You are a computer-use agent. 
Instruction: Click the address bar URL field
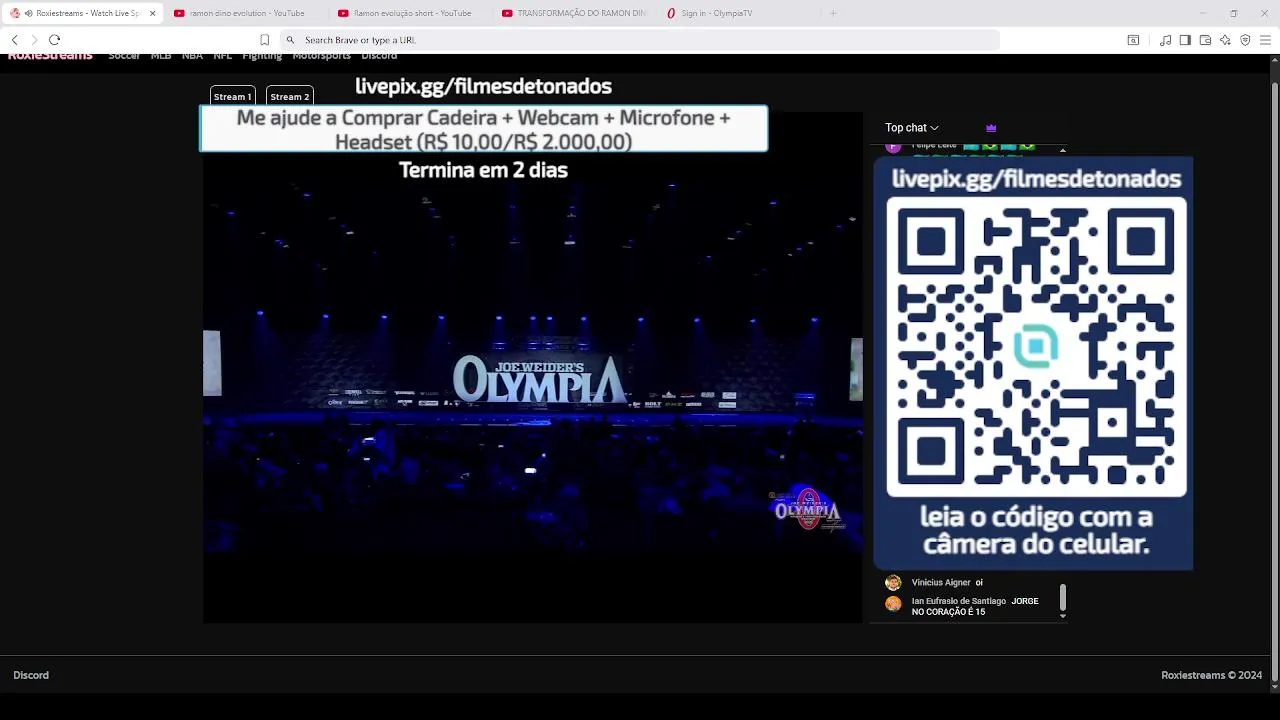point(640,40)
